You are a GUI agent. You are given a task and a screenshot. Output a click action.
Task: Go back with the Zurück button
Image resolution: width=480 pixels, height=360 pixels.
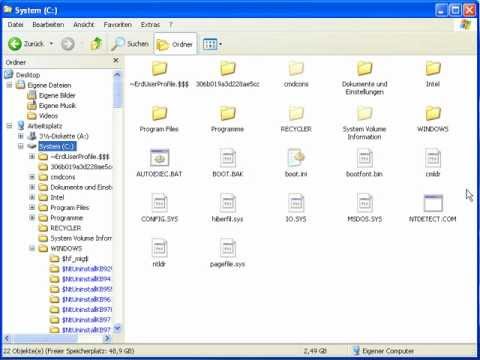coord(26,44)
